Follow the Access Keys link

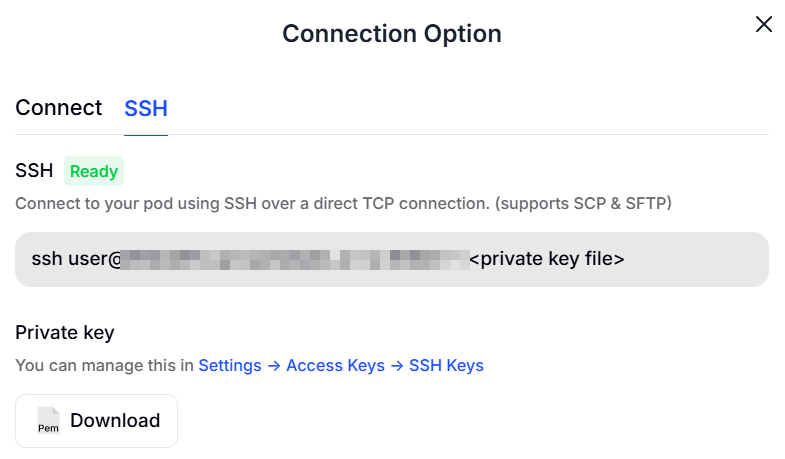[335, 365]
